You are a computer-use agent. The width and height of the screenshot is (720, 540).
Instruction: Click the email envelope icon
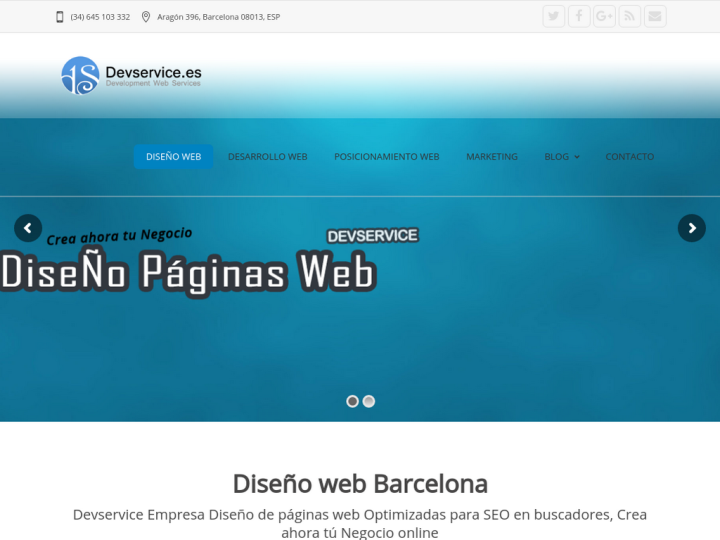(x=654, y=16)
